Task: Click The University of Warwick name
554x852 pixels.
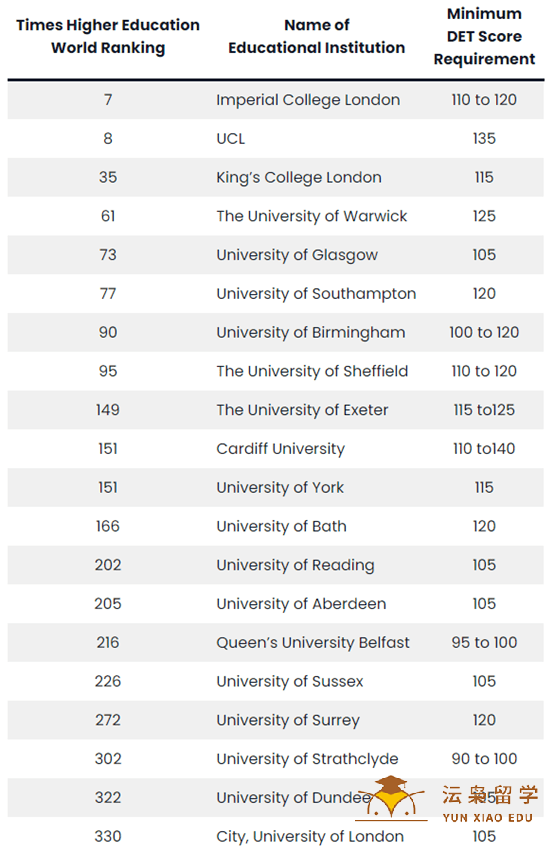Action: coord(312,216)
